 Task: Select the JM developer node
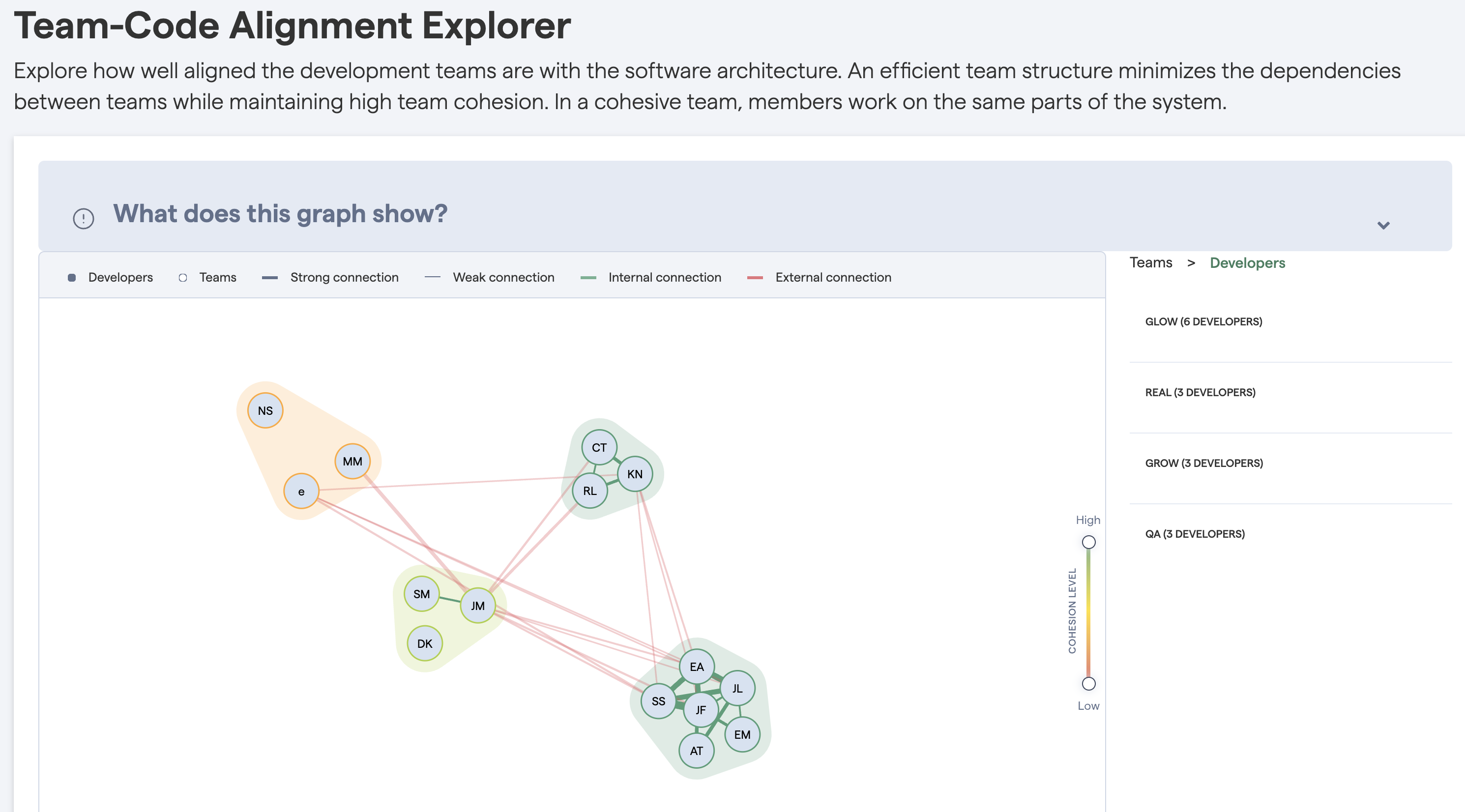pos(477,605)
